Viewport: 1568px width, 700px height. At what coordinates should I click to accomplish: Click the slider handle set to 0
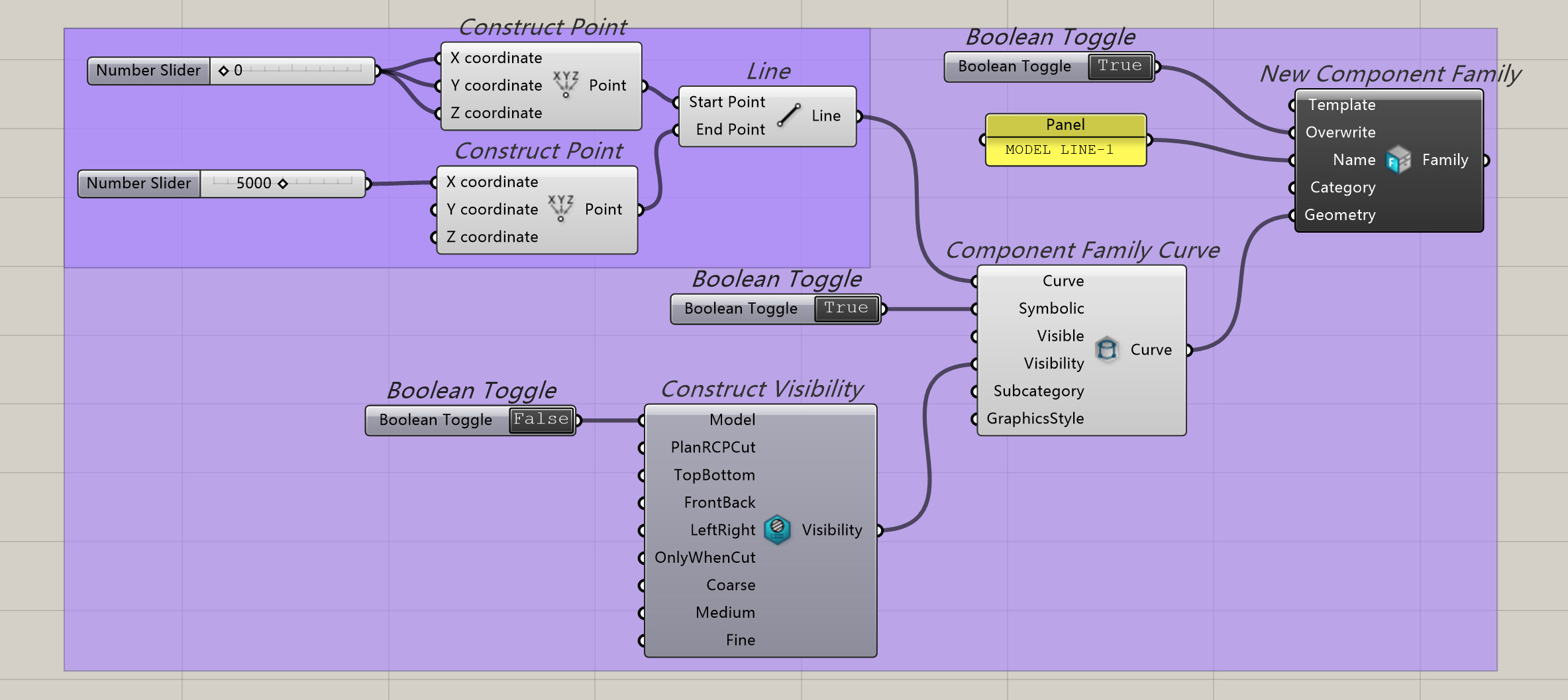pos(224,70)
